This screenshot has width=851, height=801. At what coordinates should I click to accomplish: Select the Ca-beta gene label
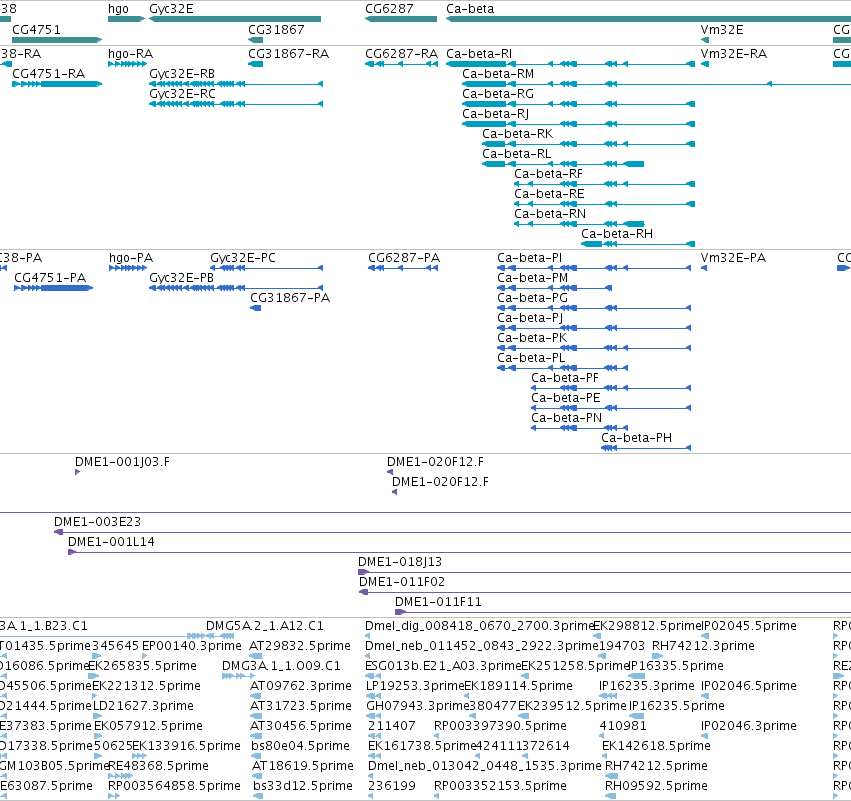(x=470, y=9)
